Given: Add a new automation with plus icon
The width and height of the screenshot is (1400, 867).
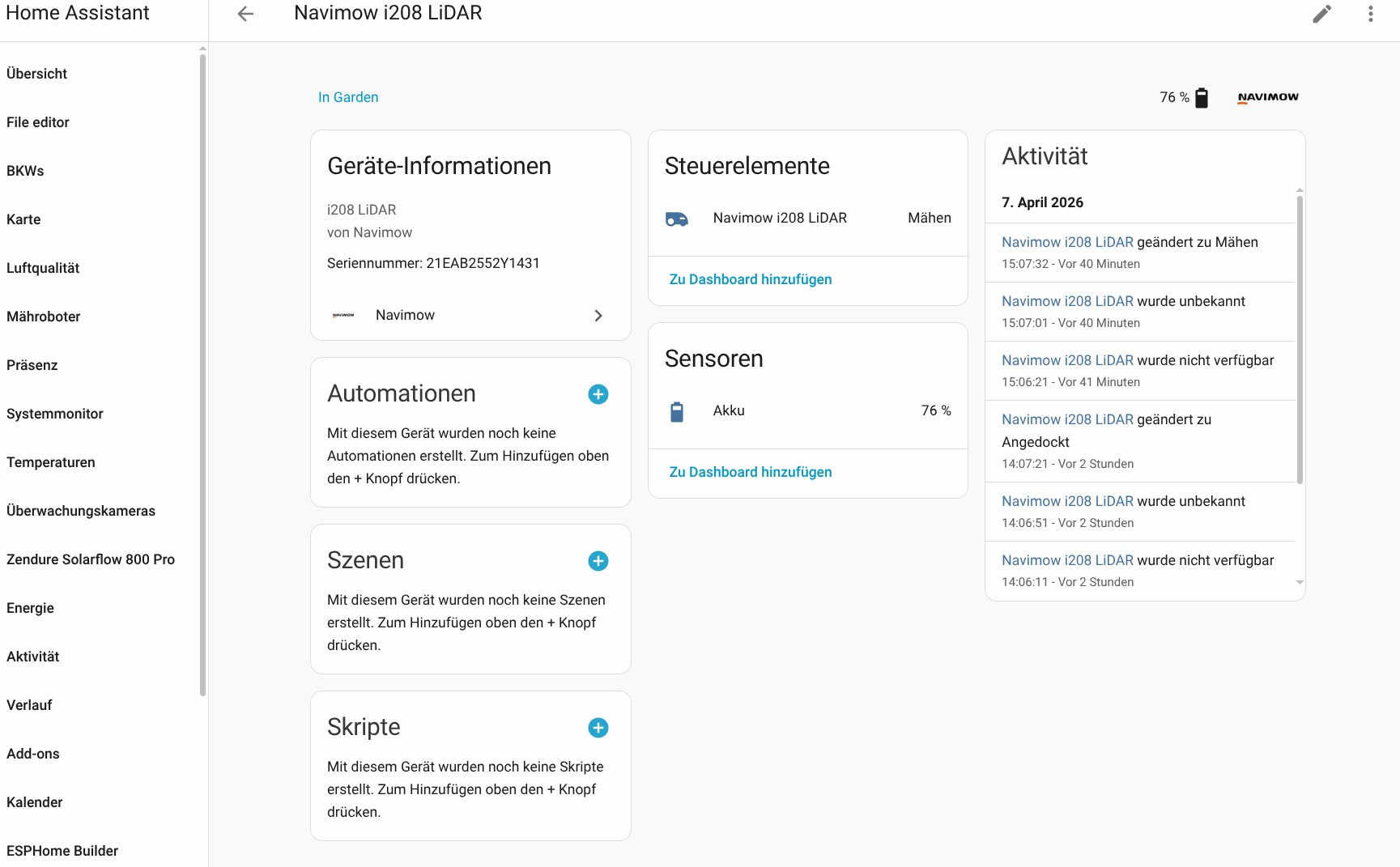Looking at the screenshot, I should pos(598,394).
